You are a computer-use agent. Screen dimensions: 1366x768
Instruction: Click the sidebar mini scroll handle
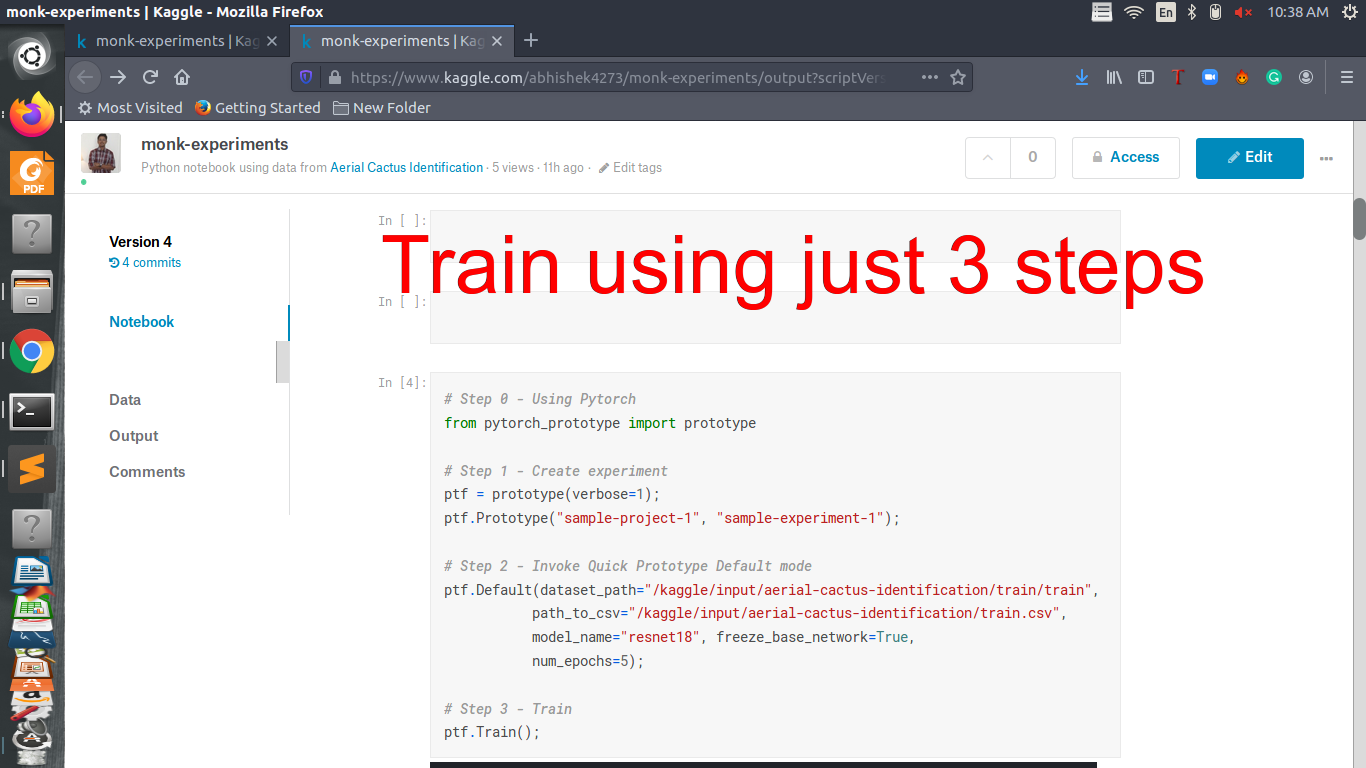point(283,362)
